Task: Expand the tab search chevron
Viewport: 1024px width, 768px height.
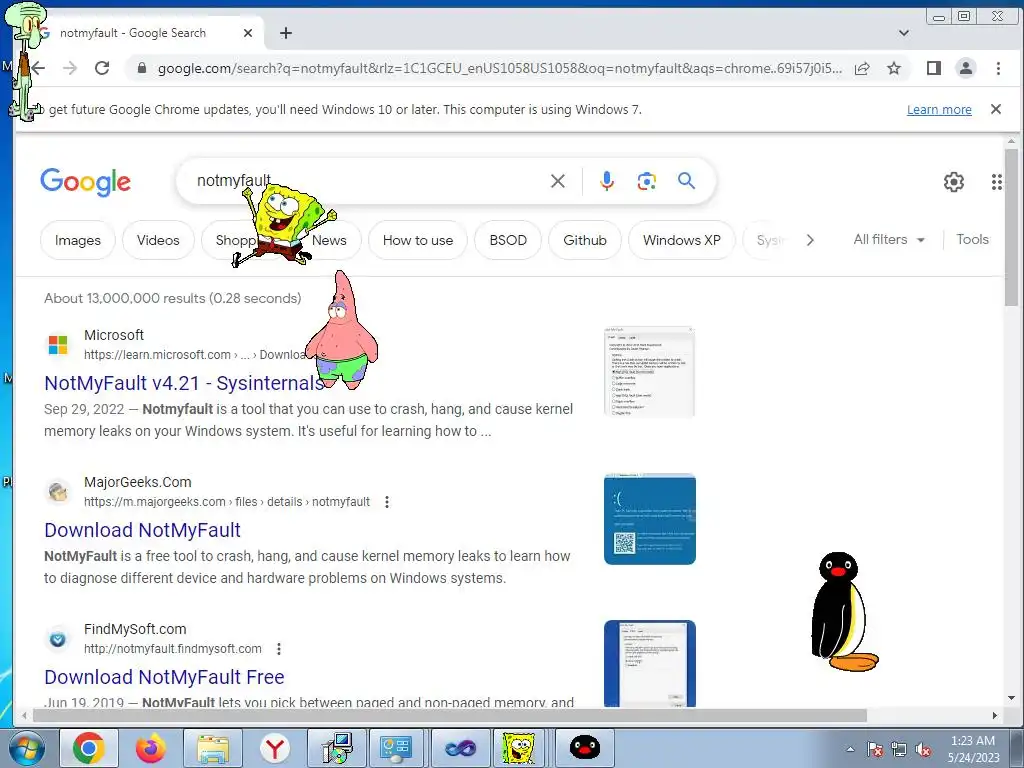Action: coord(904,33)
